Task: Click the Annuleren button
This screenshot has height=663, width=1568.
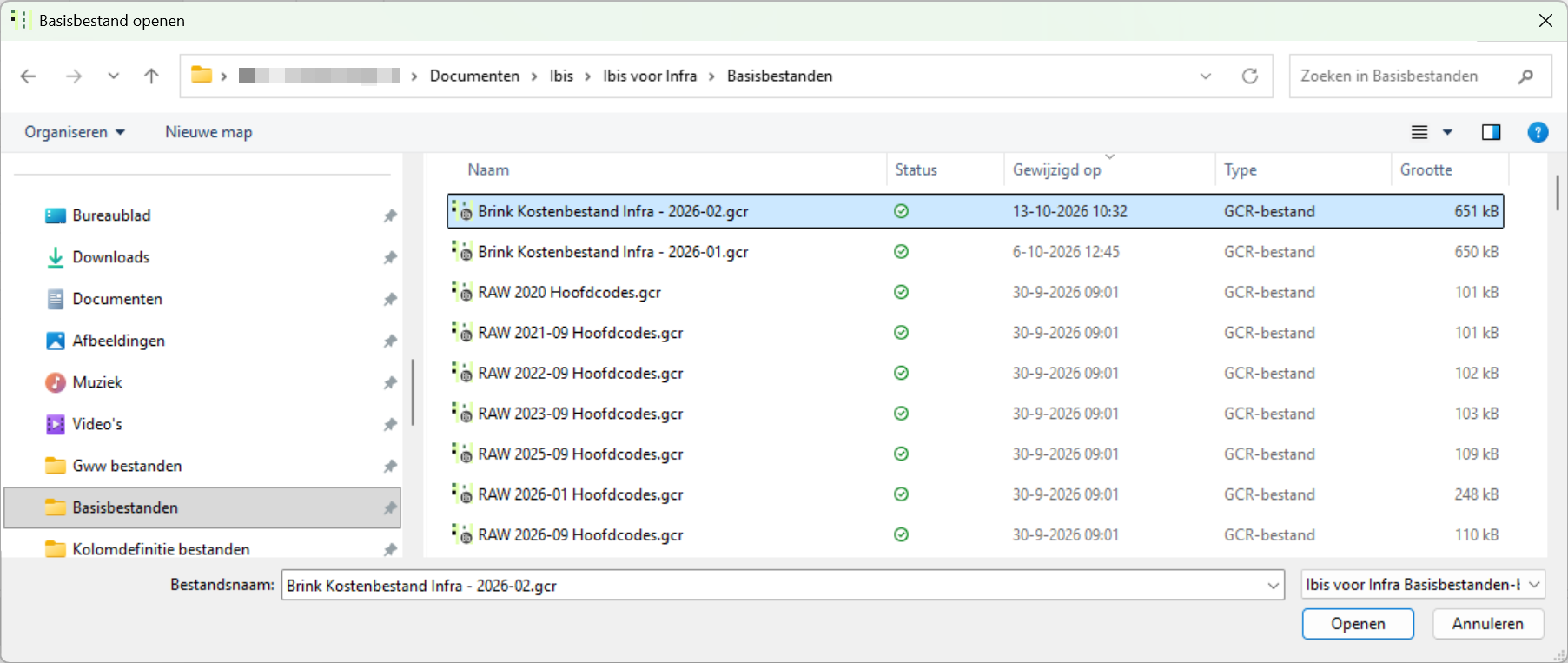Action: (1487, 624)
